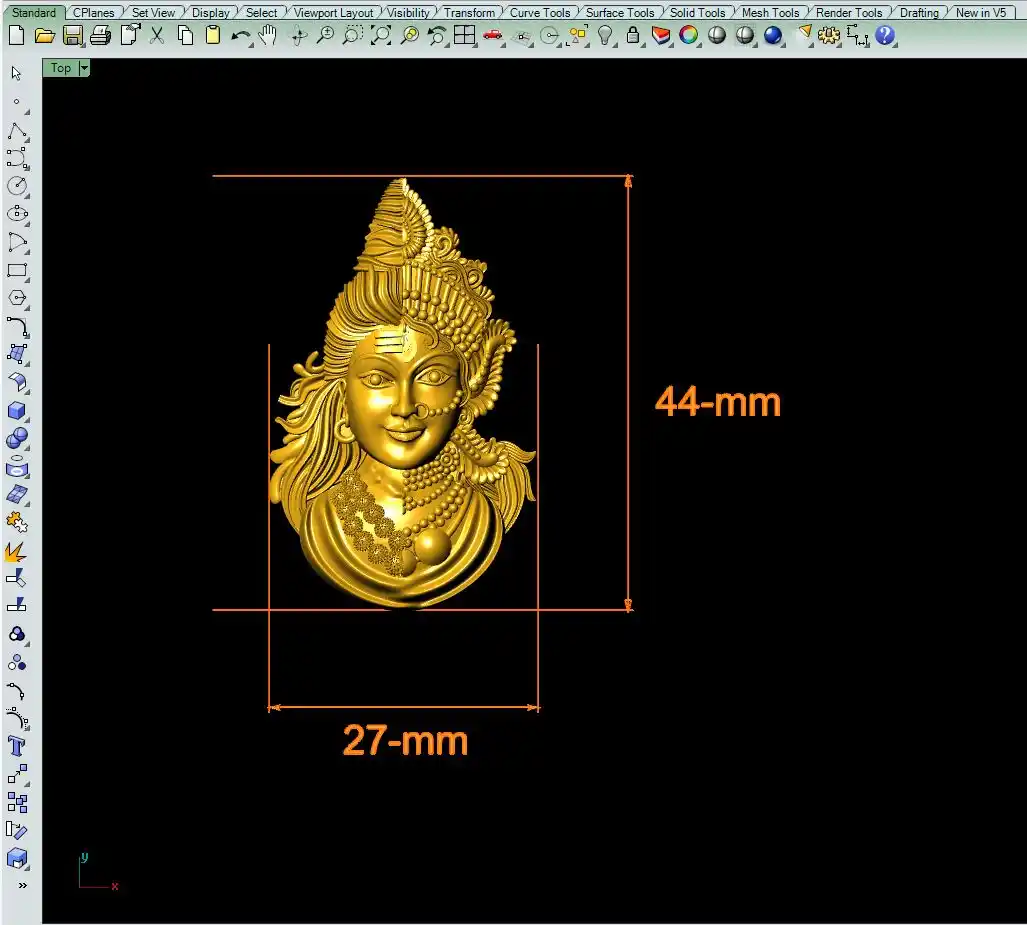Open the Options gear icon

coord(828,35)
